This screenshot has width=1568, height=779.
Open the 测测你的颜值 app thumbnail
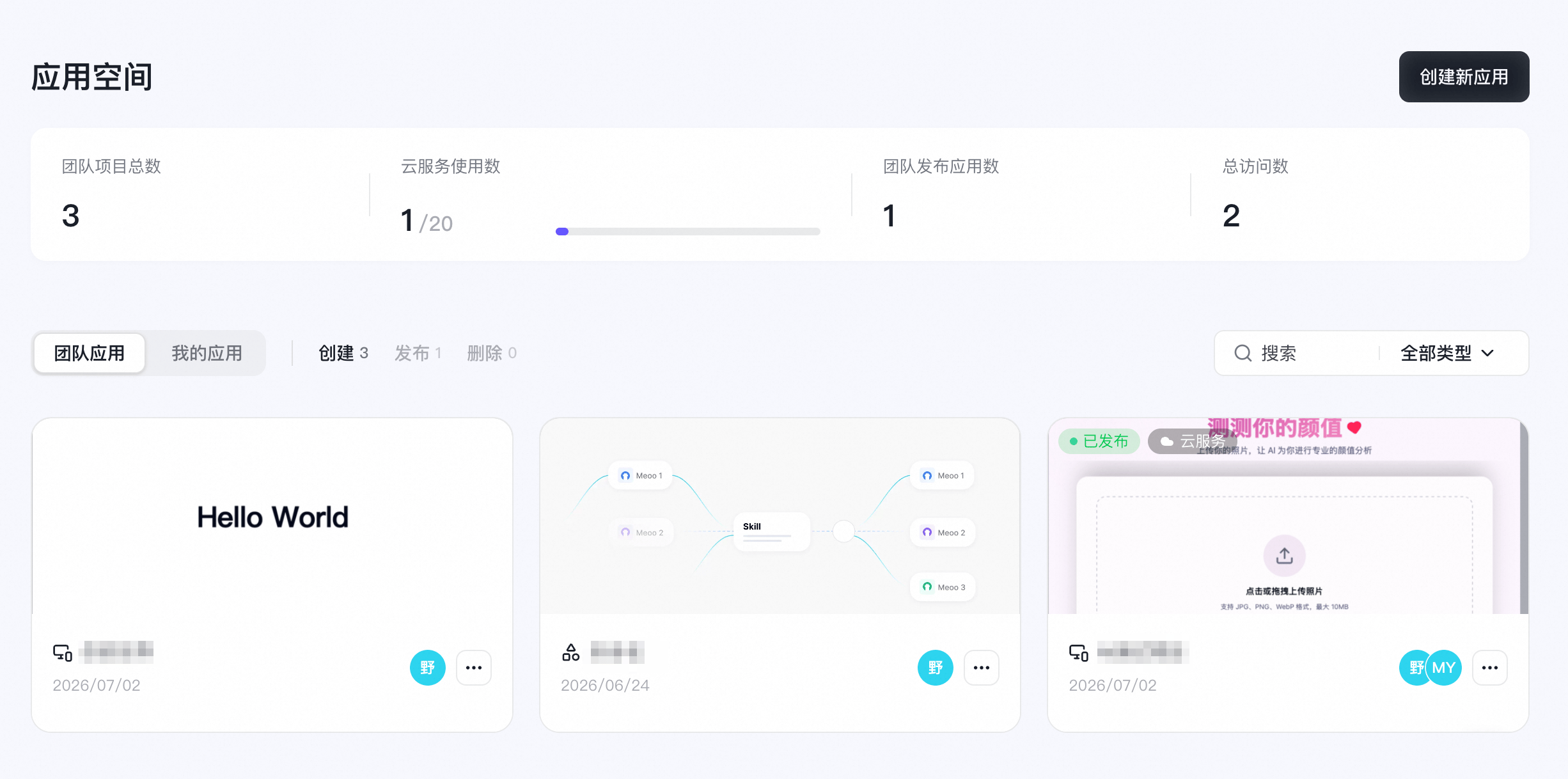(x=1288, y=516)
